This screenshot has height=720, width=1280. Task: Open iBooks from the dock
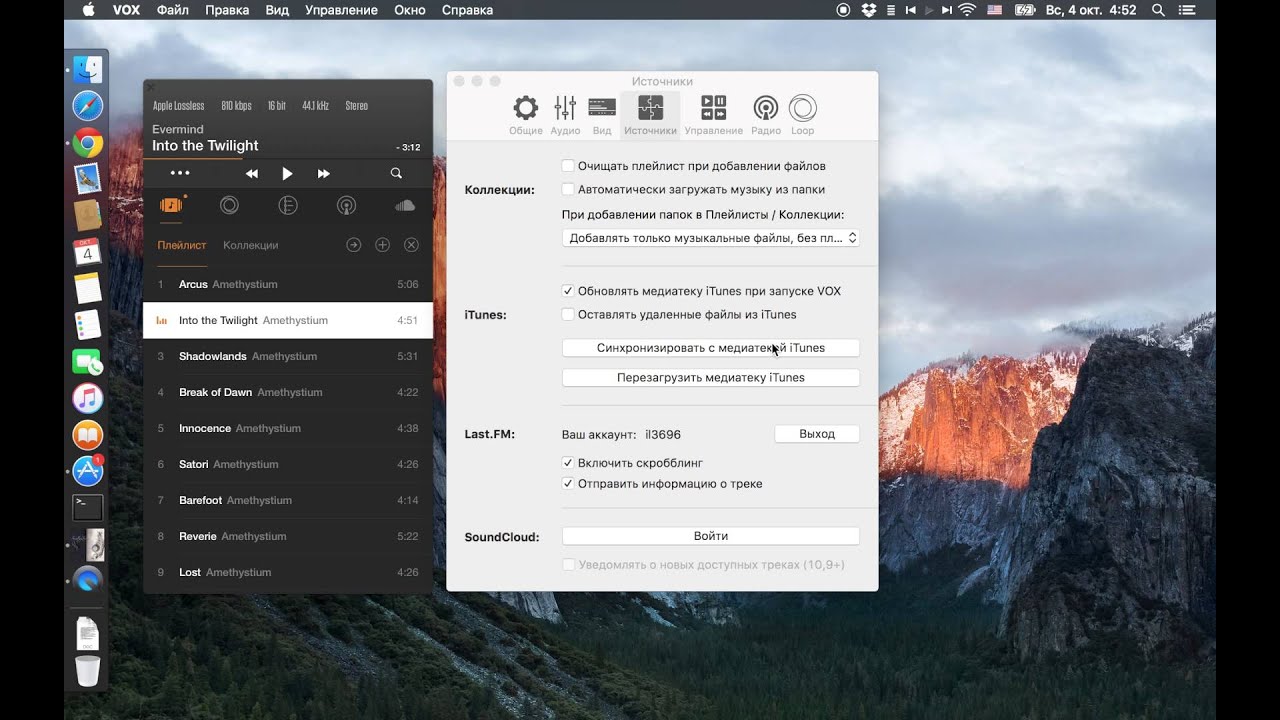[x=88, y=435]
